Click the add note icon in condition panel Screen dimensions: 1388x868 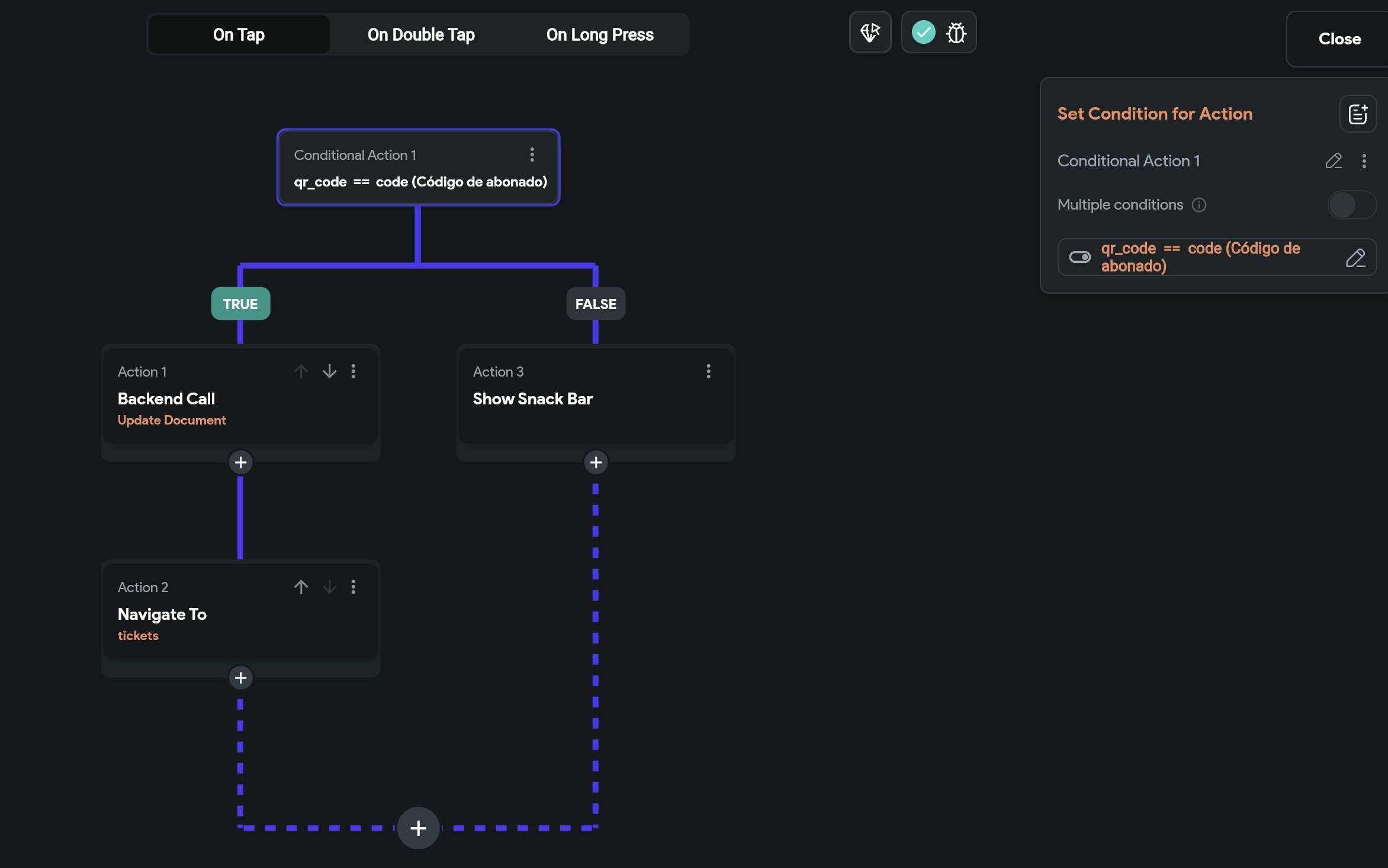(1358, 114)
